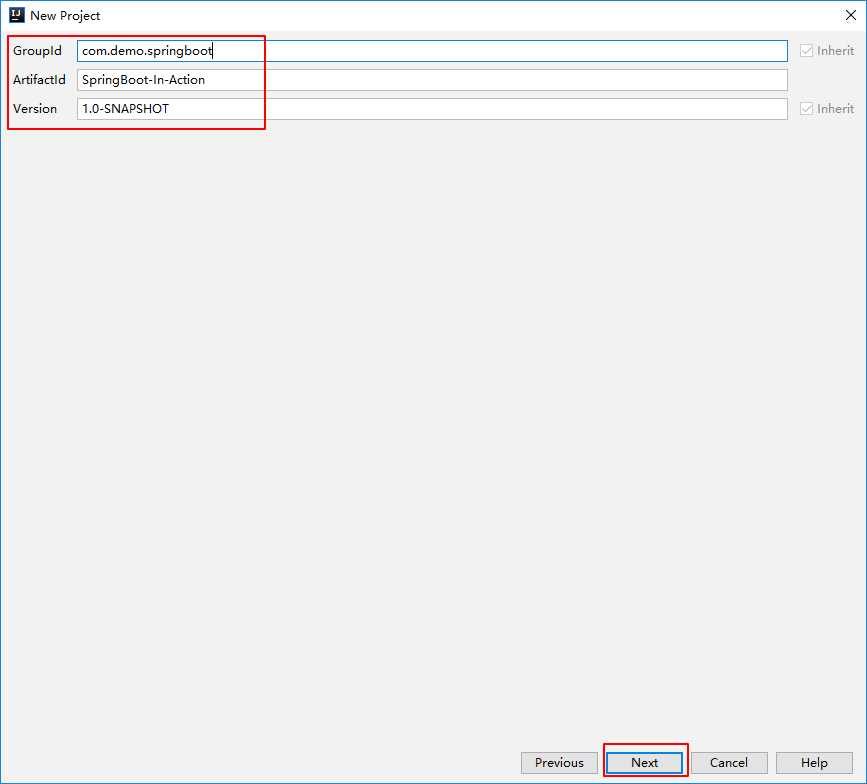This screenshot has width=867, height=784.
Task: Click the IntelliJ IDEA icon in the title bar
Action: point(16,15)
